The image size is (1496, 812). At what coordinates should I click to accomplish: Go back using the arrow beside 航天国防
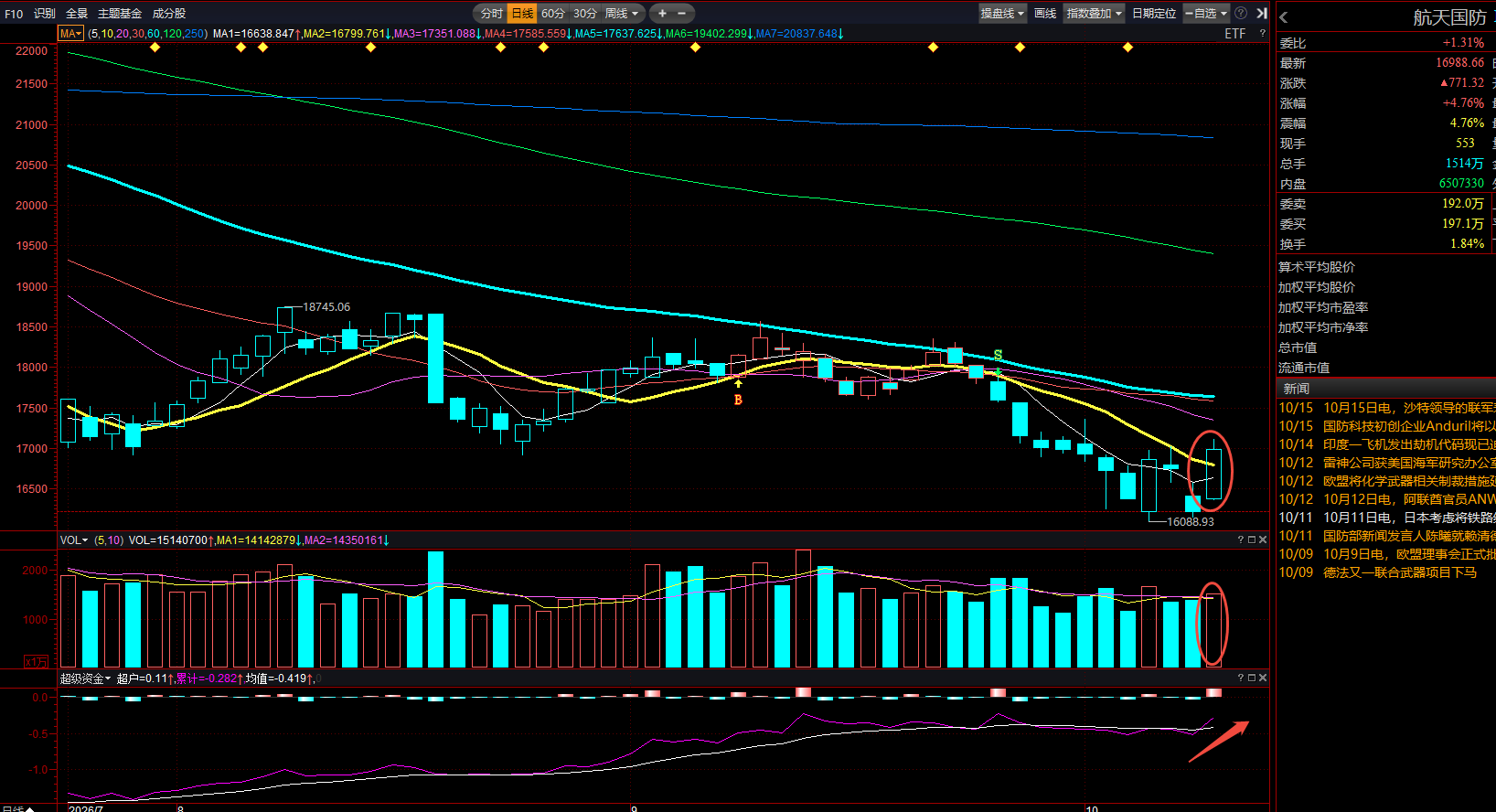[1284, 17]
